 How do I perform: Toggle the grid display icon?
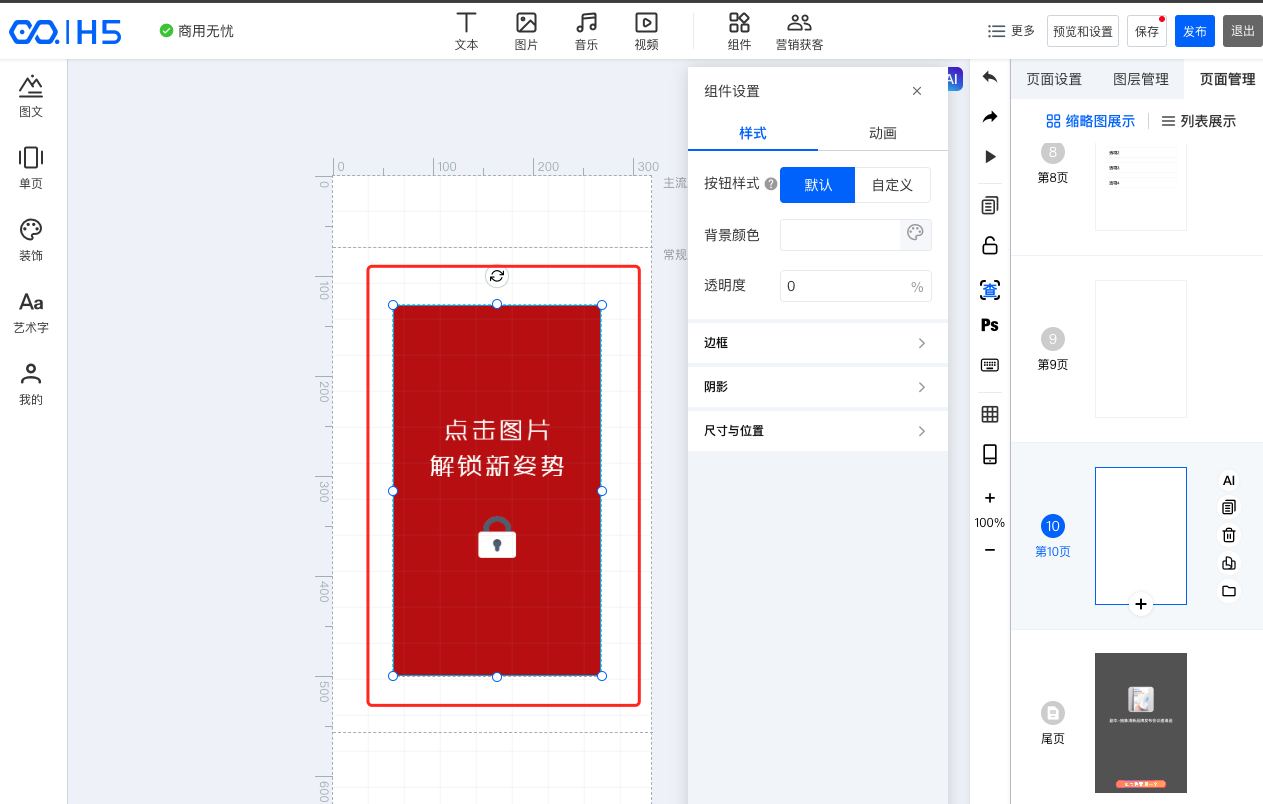[990, 414]
